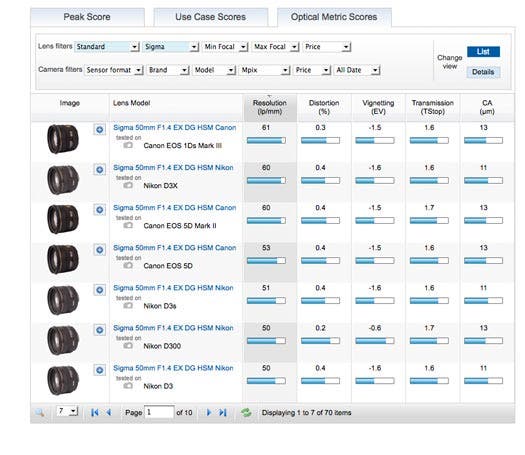
Task: Click camera icon beside Nikon D3X
Action: (128, 185)
